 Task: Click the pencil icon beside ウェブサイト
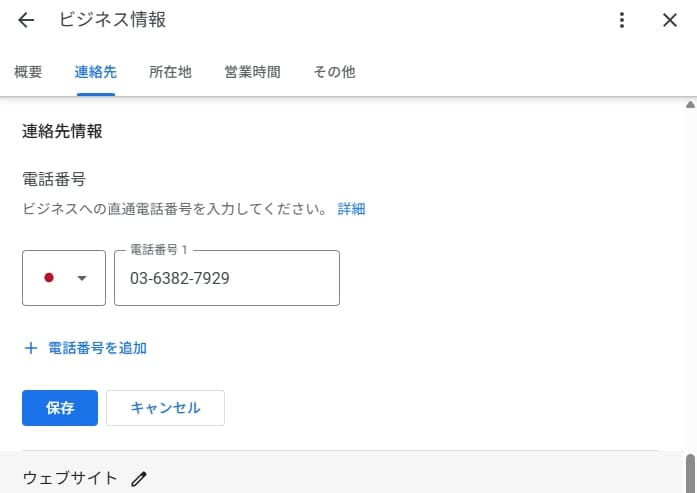(x=139, y=479)
